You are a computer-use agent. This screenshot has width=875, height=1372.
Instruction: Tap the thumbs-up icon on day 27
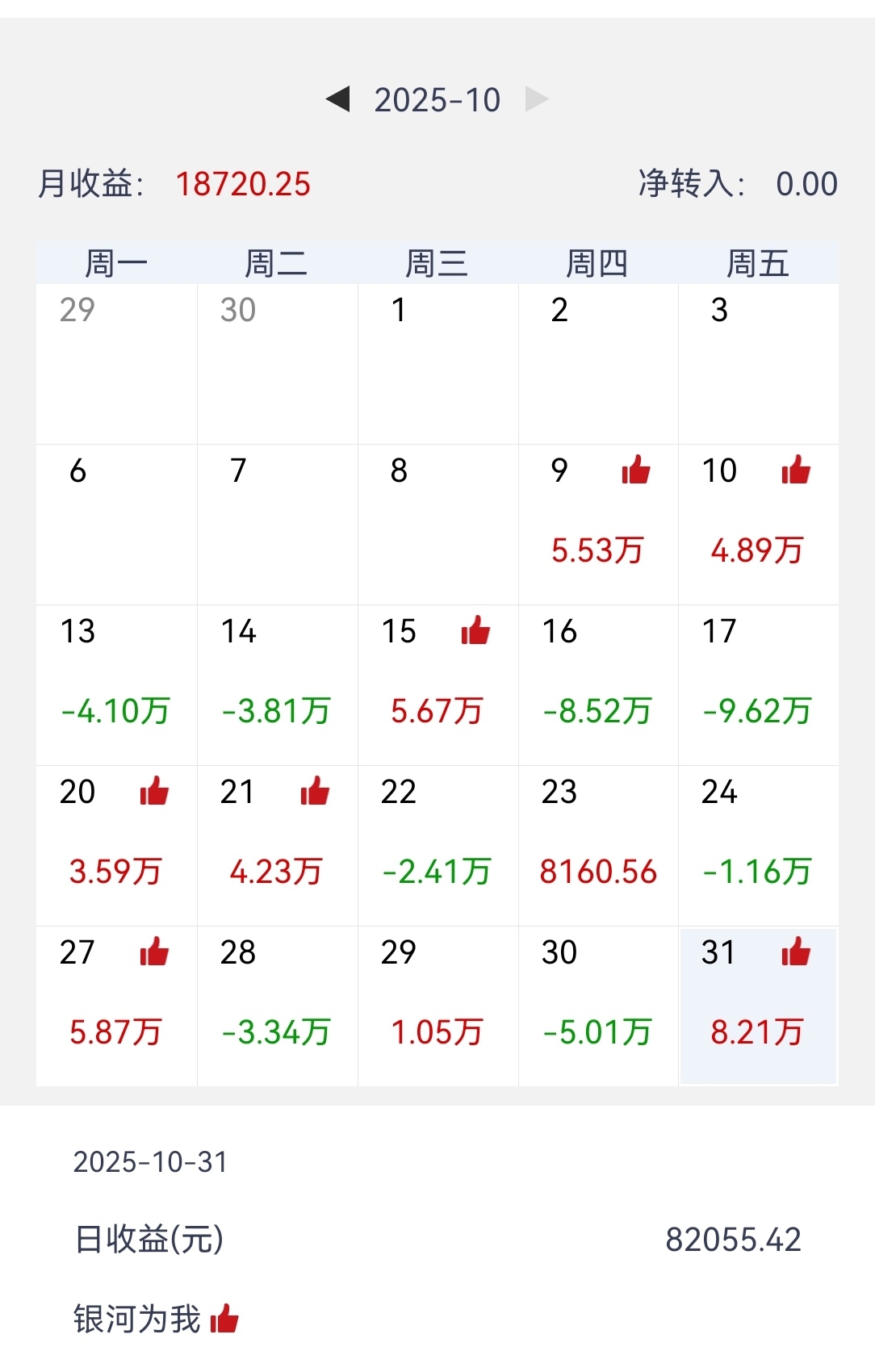154,952
